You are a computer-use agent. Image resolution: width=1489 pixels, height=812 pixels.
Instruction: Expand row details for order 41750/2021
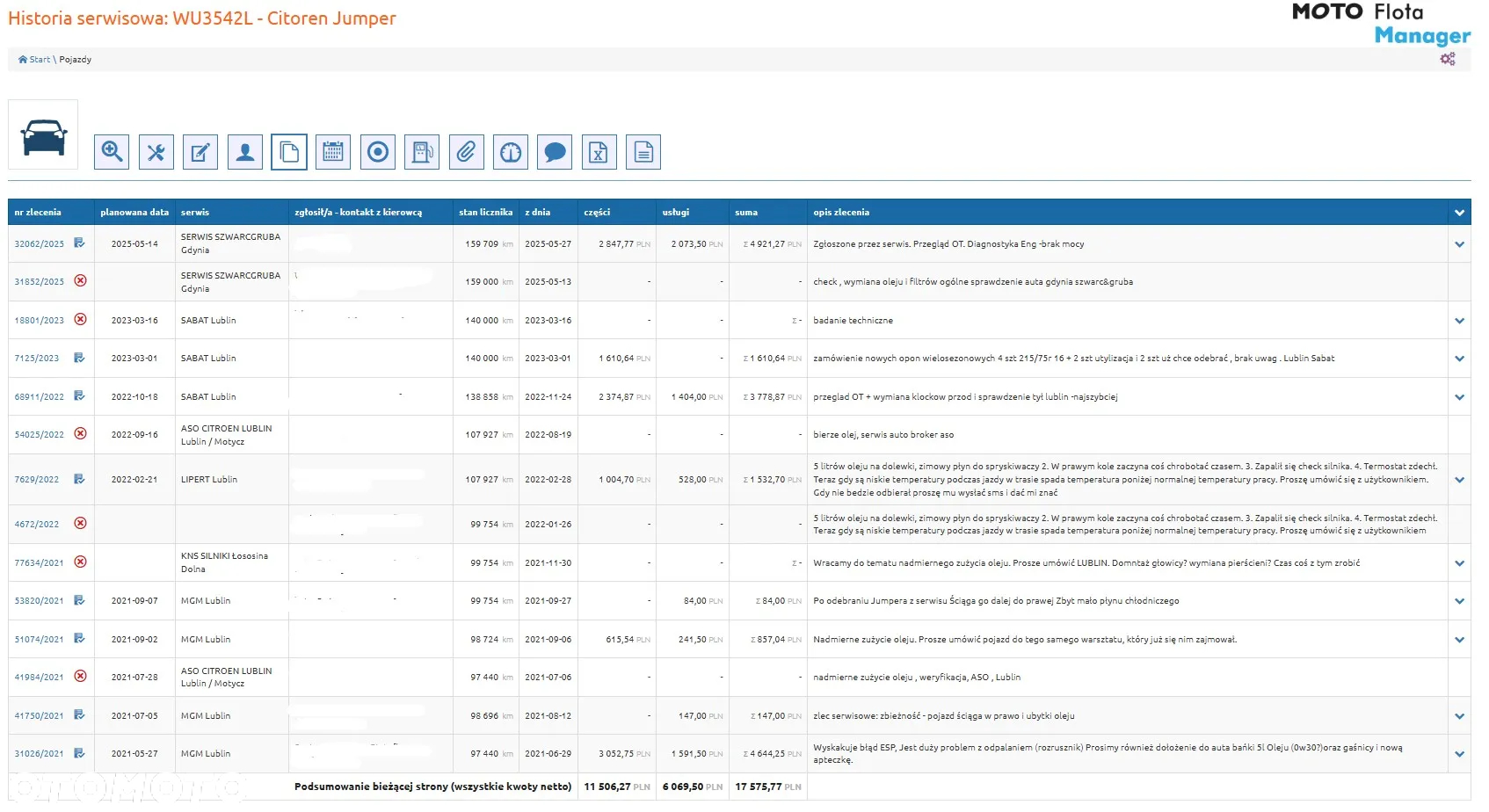click(1459, 716)
